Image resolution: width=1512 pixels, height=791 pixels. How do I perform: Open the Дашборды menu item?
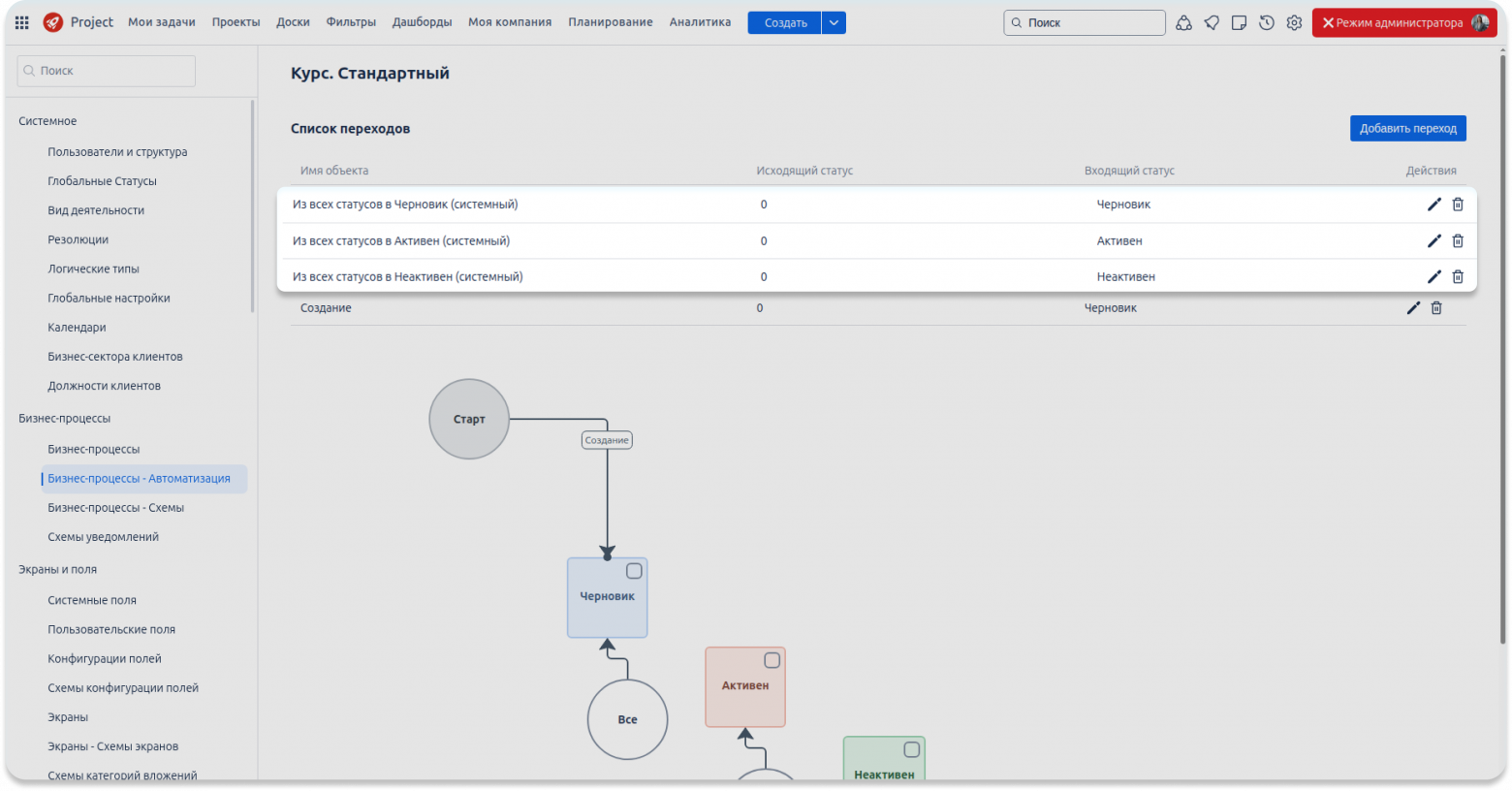(x=422, y=22)
